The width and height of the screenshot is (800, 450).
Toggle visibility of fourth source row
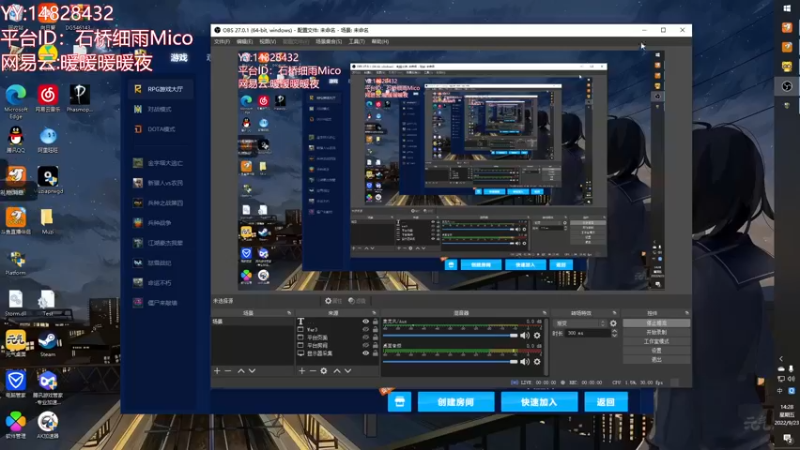point(365,345)
